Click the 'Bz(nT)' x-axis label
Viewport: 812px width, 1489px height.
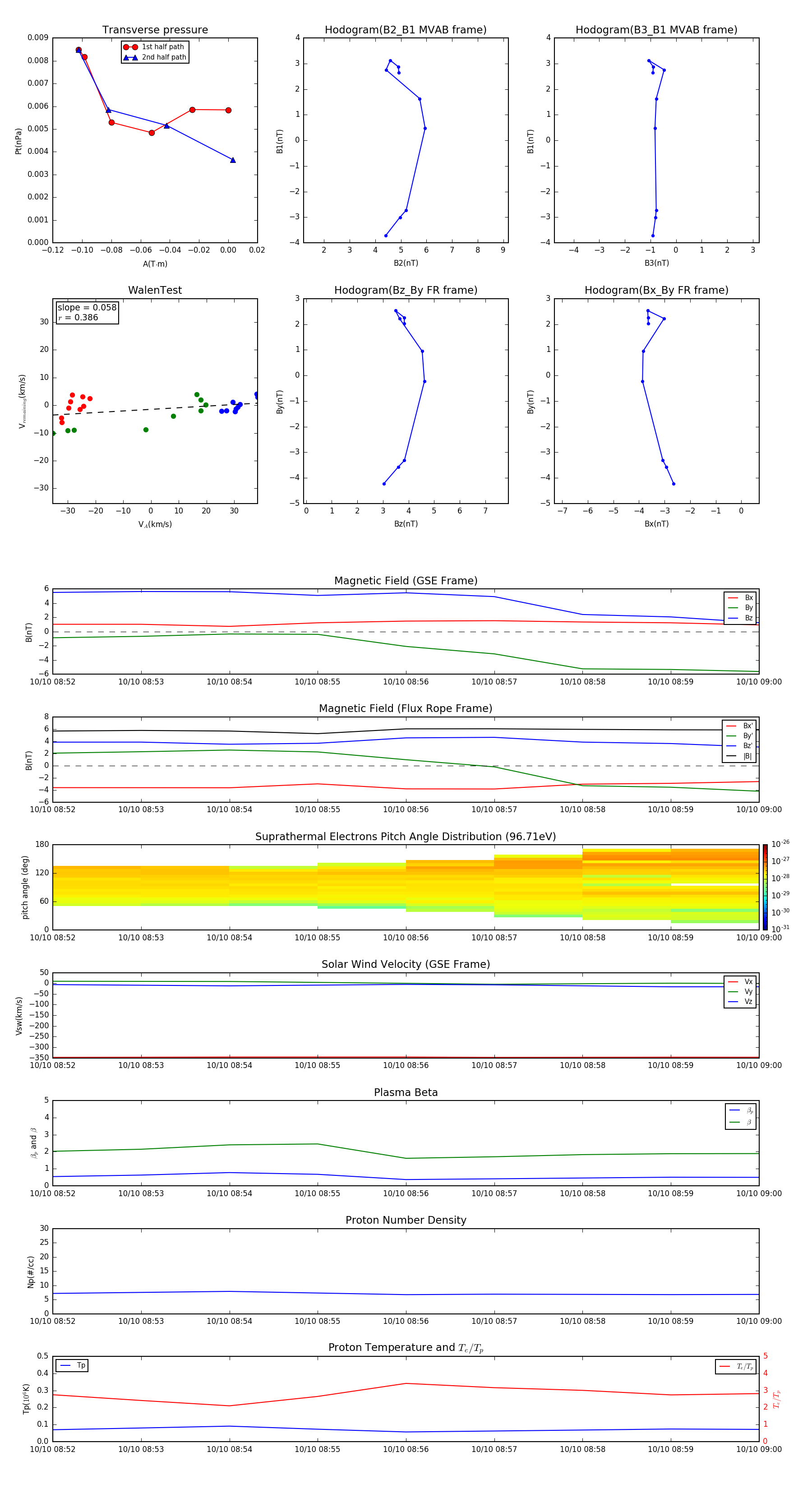coord(406,524)
